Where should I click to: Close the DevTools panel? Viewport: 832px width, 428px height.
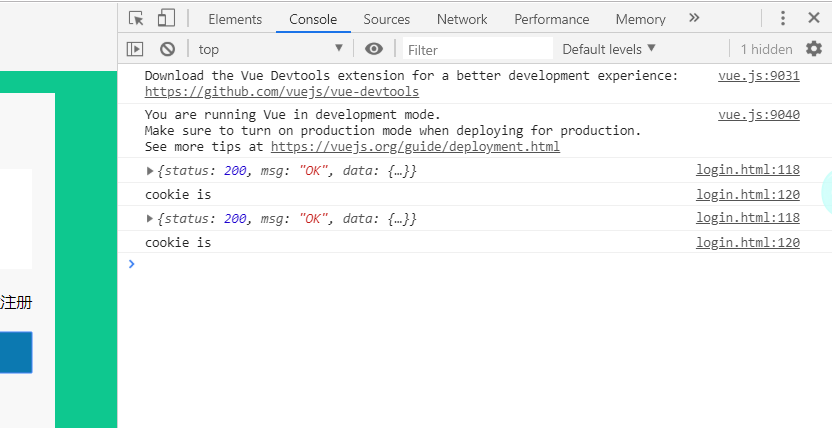coord(814,18)
